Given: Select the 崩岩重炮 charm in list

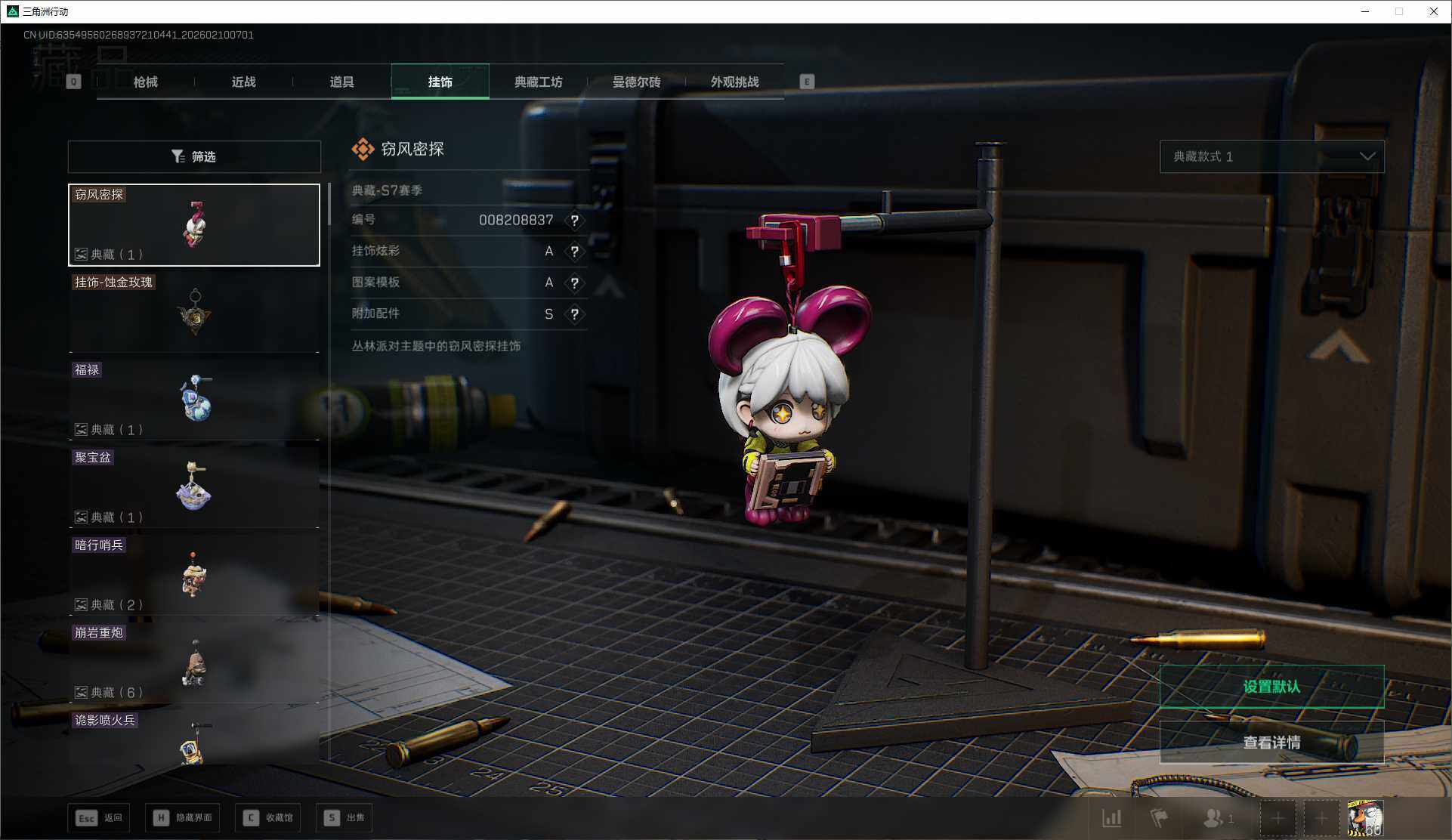Looking at the screenshot, I should [194, 663].
